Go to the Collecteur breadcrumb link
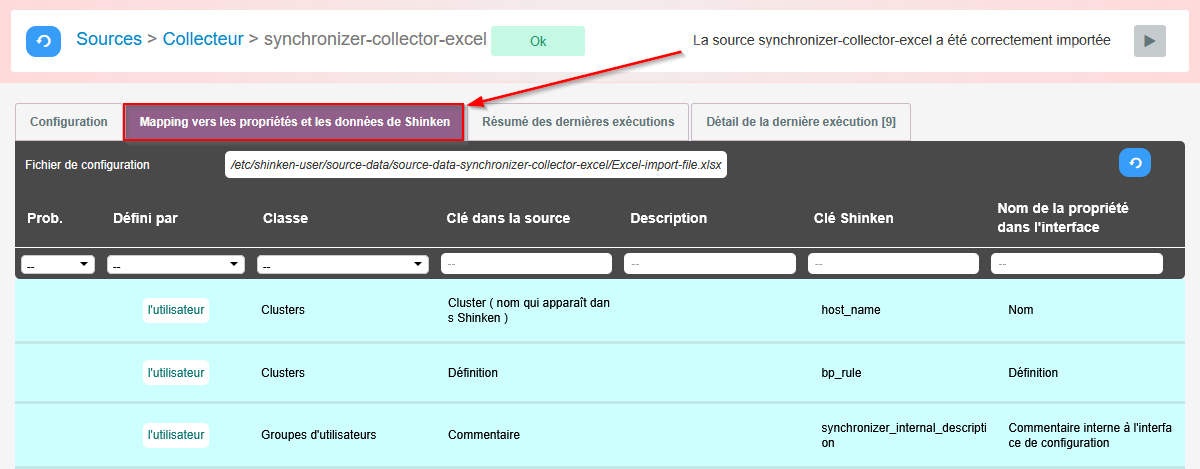This screenshot has width=1200, height=469. [x=203, y=40]
